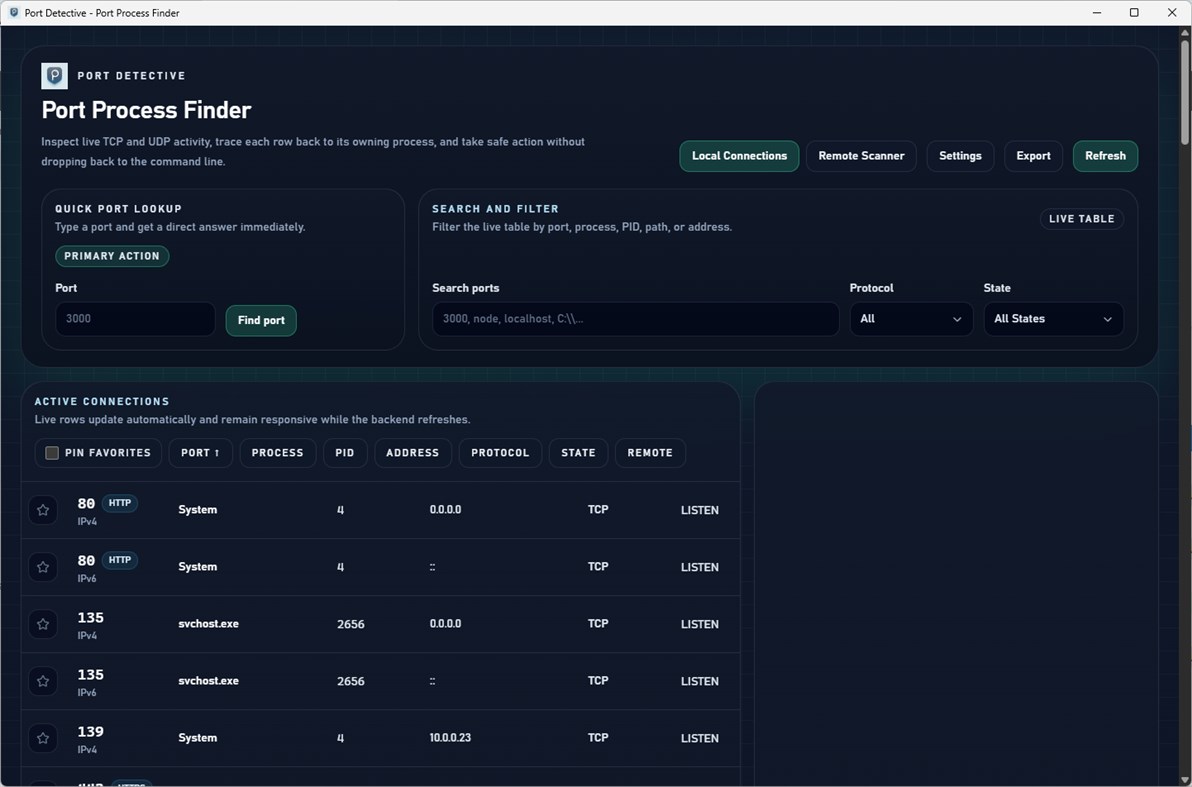Click System process in port 80 IPv4 row
This screenshot has width=1192, height=787.
point(198,509)
